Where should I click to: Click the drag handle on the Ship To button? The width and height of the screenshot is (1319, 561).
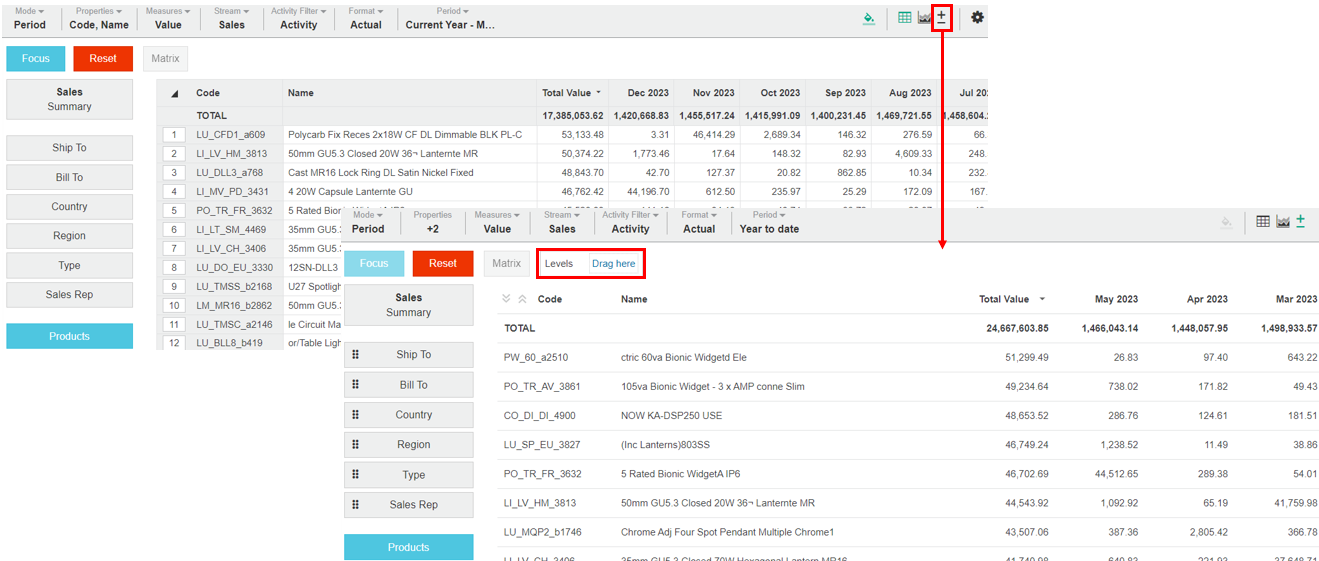355,355
